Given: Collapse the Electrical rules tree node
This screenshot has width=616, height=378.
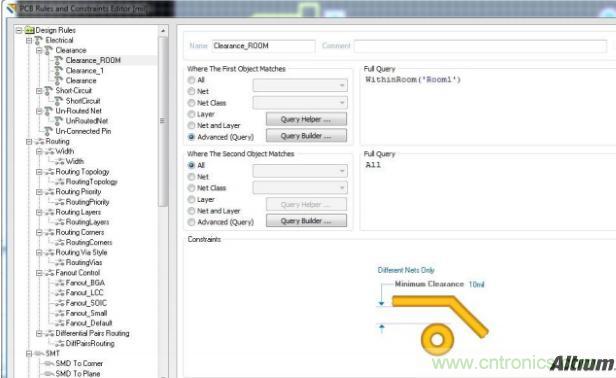Looking at the screenshot, I should click(29, 40).
